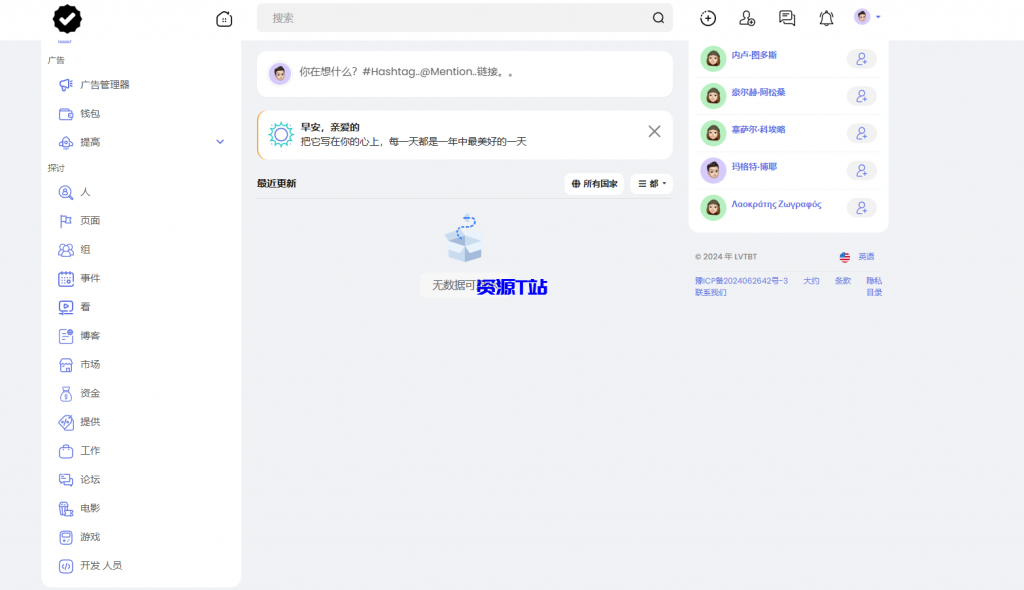Add 泰尔赫·阿松桑 as friend
1024x590 pixels.
coord(862,96)
